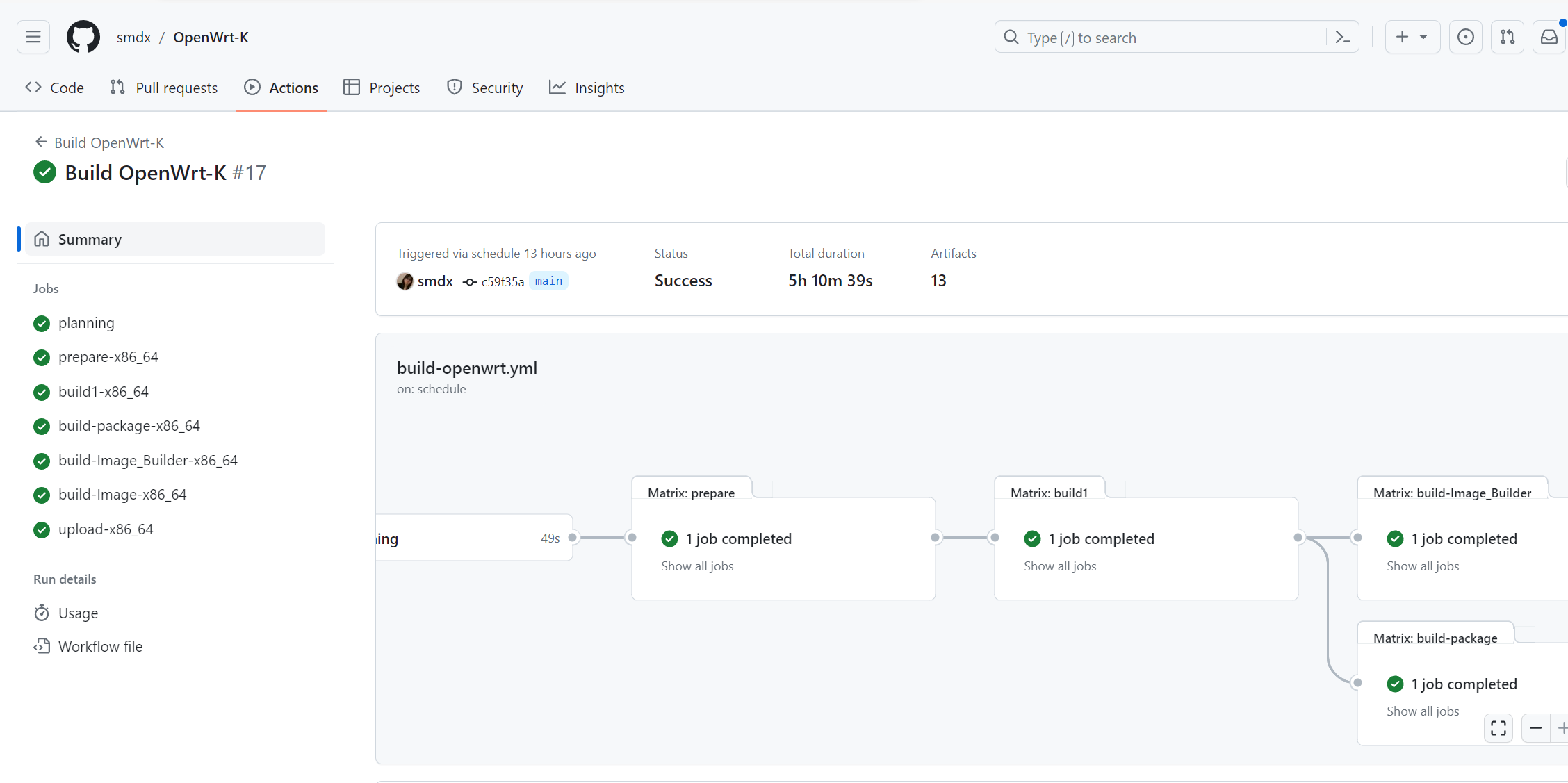This screenshot has height=783, width=1568.
Task: Open the Workflow file run detail
Action: [100, 646]
